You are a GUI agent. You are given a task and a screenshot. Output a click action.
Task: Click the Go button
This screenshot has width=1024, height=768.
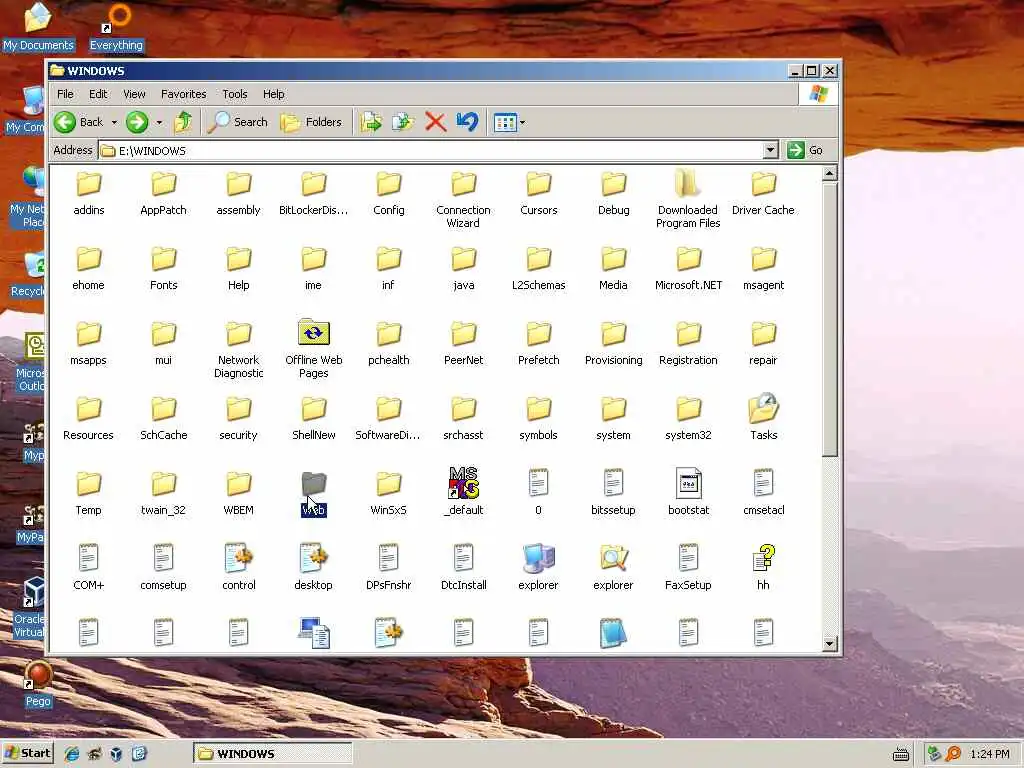(805, 150)
